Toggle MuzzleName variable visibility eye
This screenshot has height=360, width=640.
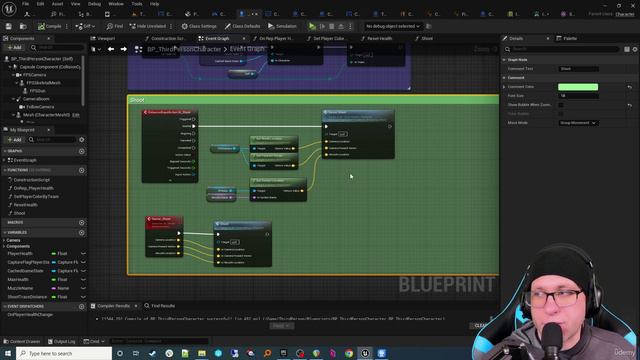(x=83, y=288)
